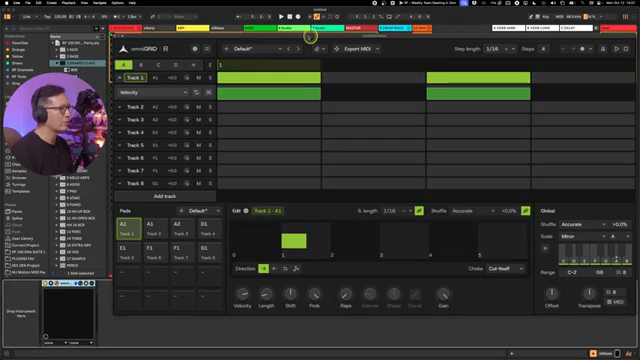The image size is (640, 360).
Task: Solo Track 4 with S button
Action: pos(210,132)
